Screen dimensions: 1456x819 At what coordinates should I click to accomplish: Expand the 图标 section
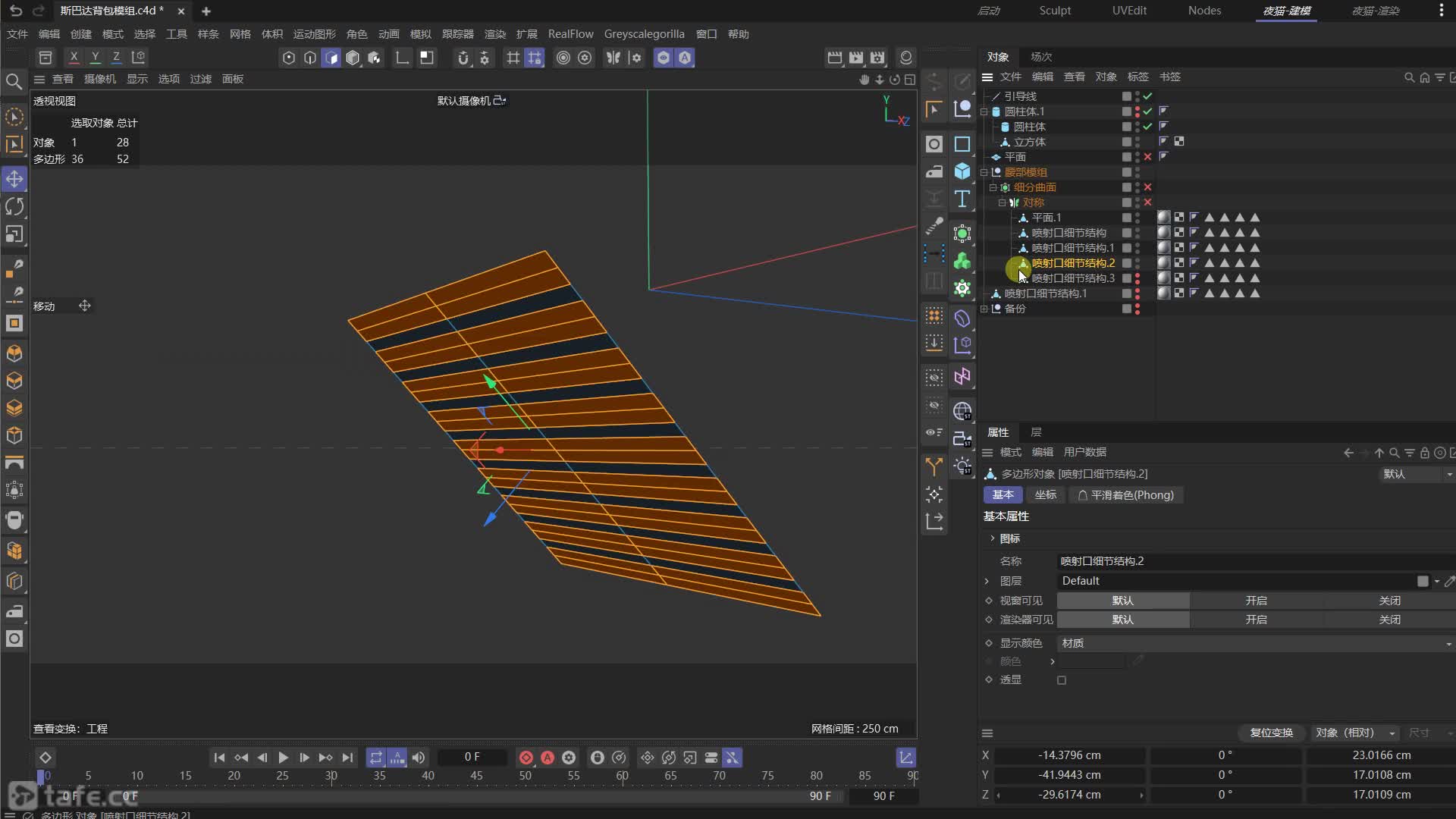[x=992, y=538]
